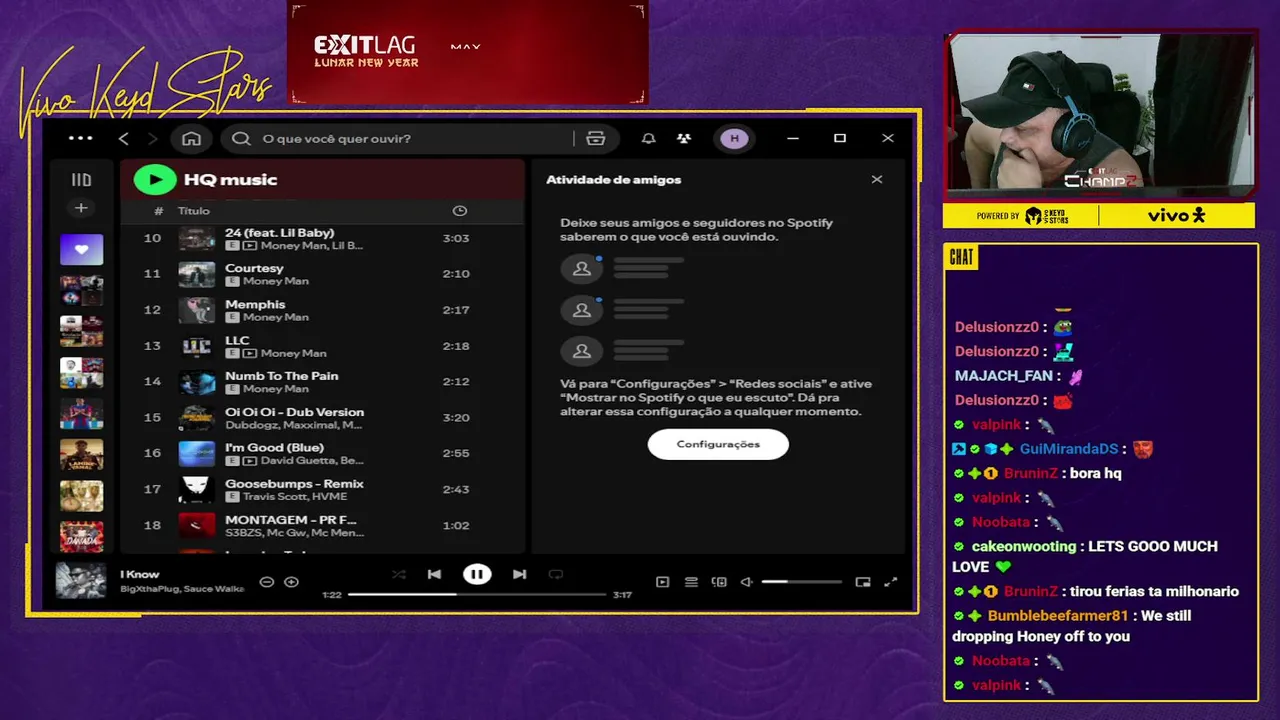Go forward with the right arrow

coord(152,138)
